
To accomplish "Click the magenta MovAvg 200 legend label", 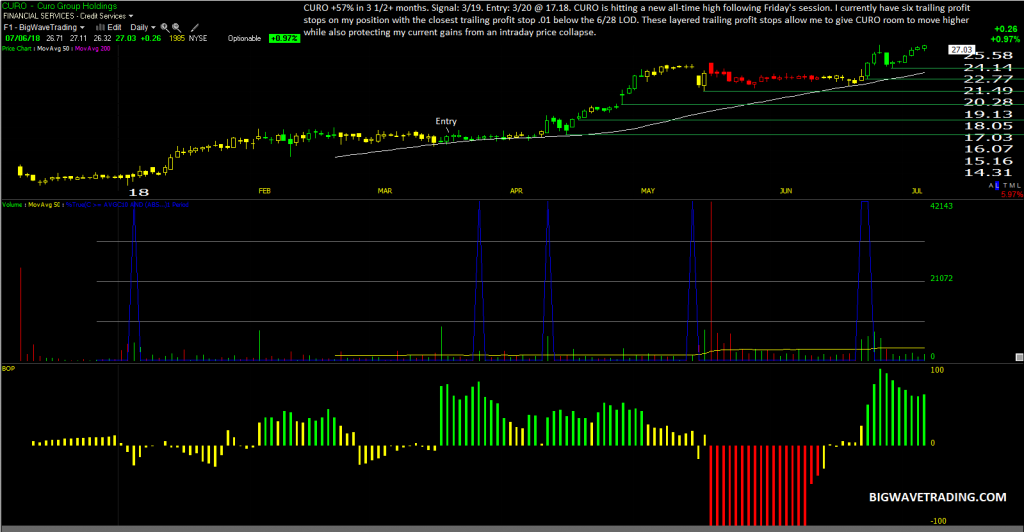I will click(x=92, y=48).
